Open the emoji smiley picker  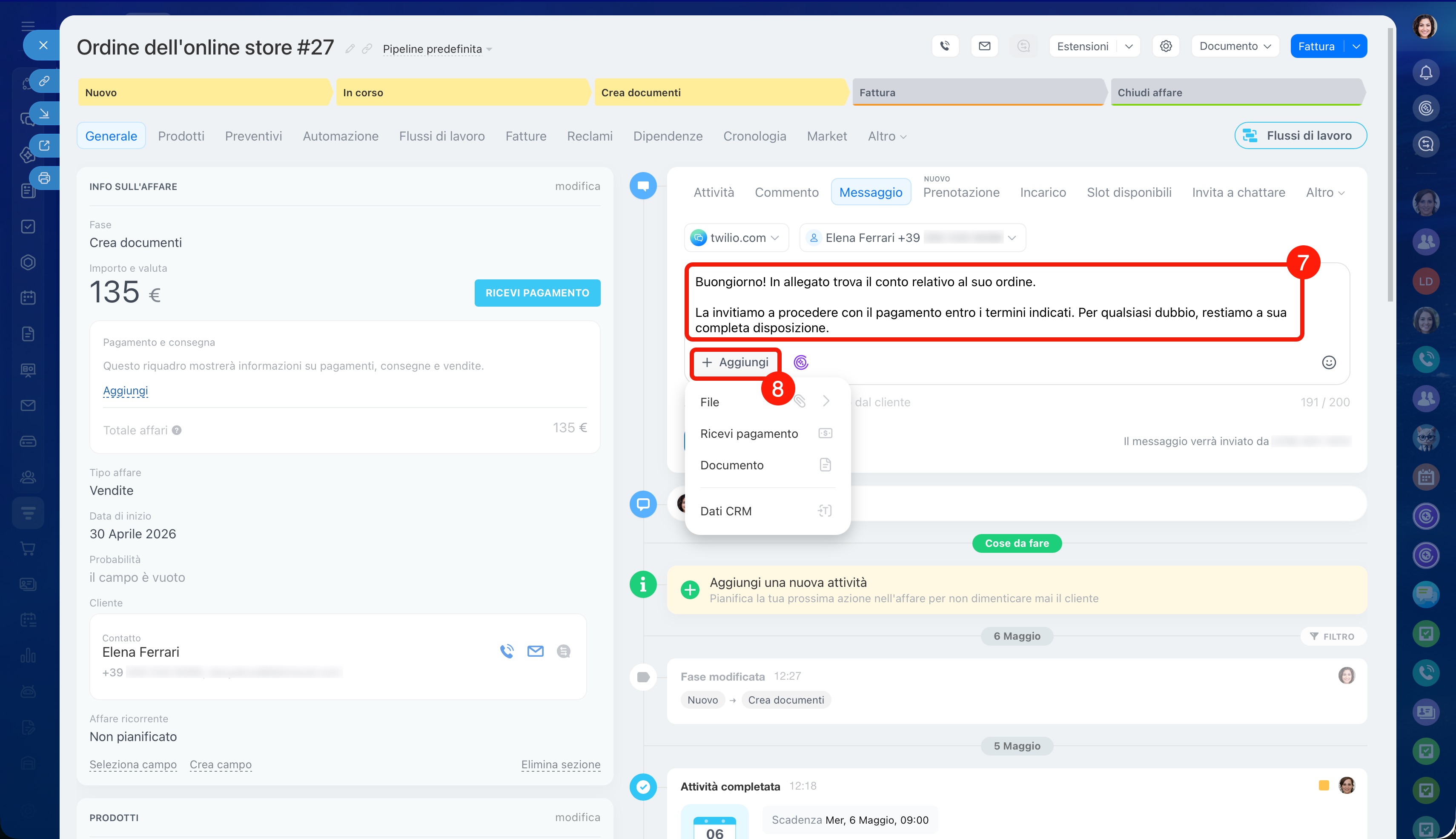point(1328,362)
